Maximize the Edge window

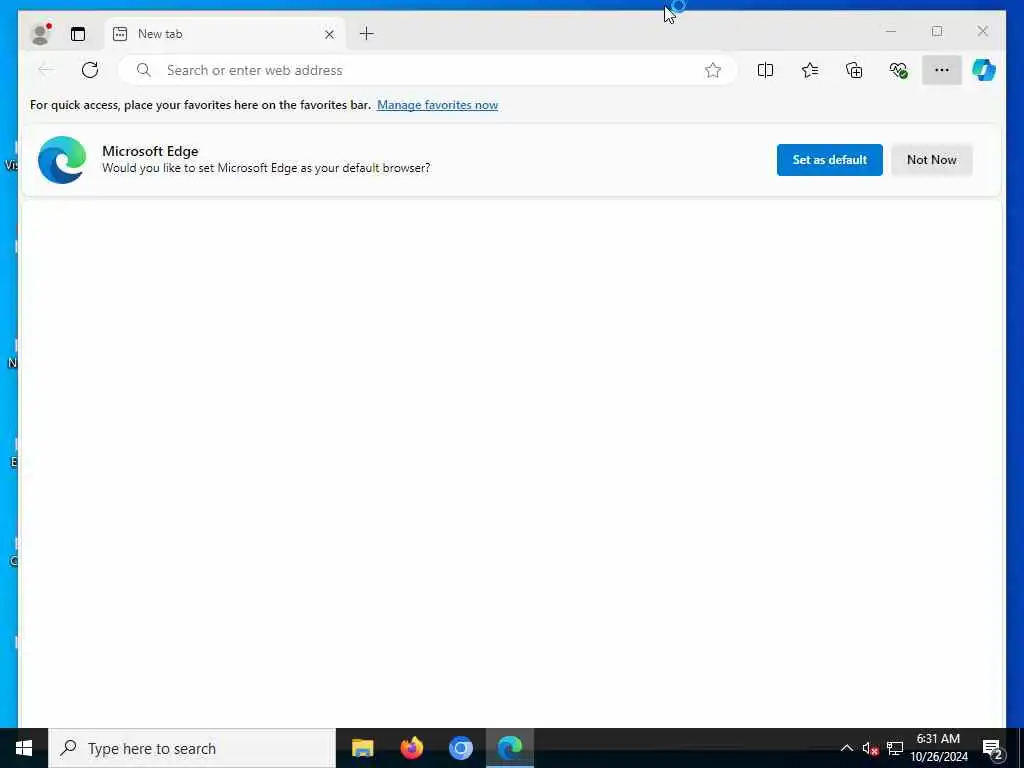[x=936, y=31]
